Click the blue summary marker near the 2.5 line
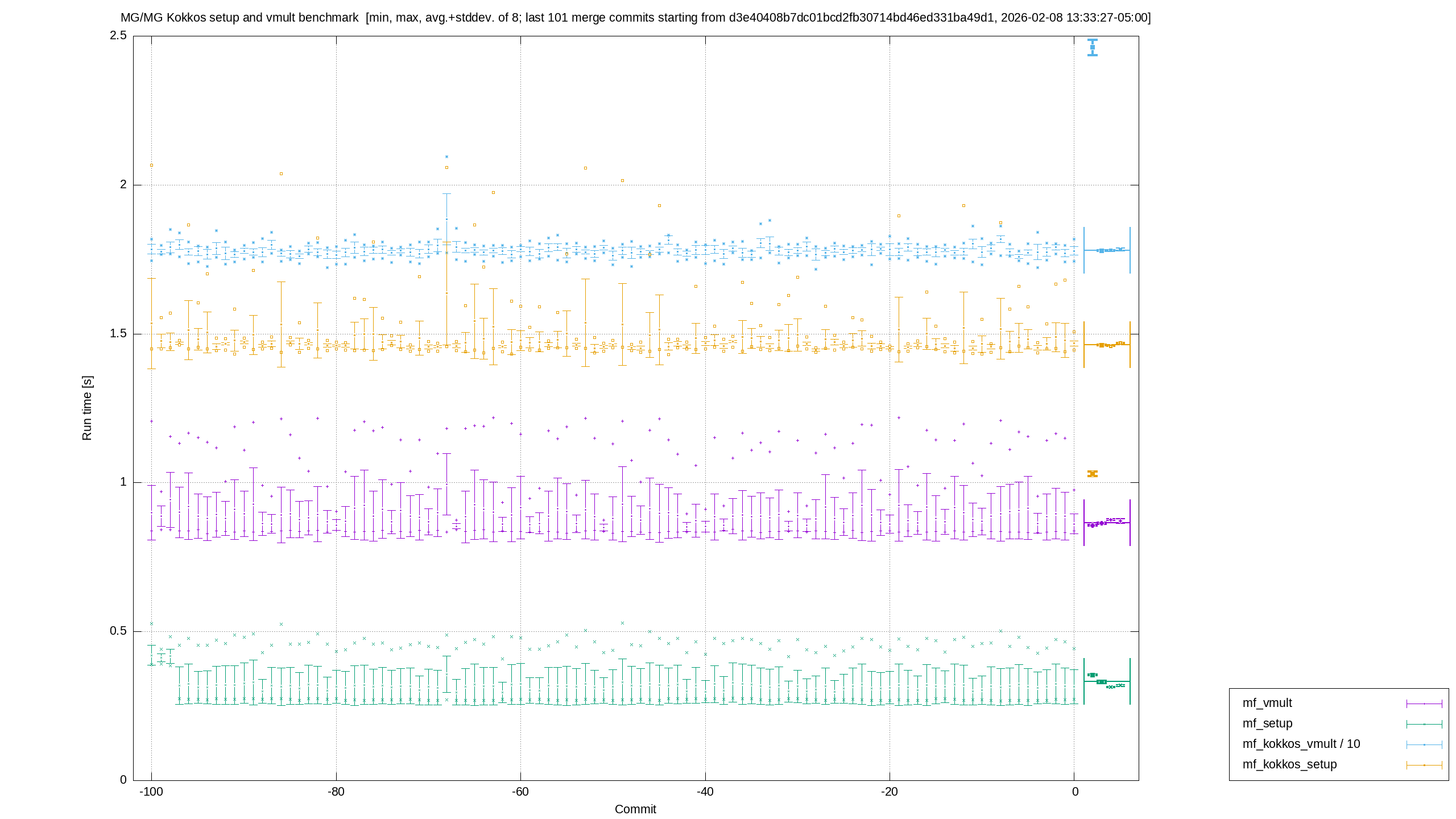Viewport: 1456px width, 819px height. (x=1093, y=48)
